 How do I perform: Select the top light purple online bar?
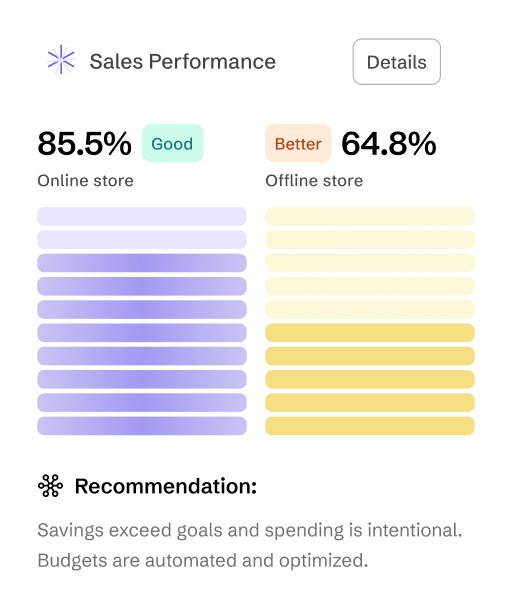pos(142,217)
